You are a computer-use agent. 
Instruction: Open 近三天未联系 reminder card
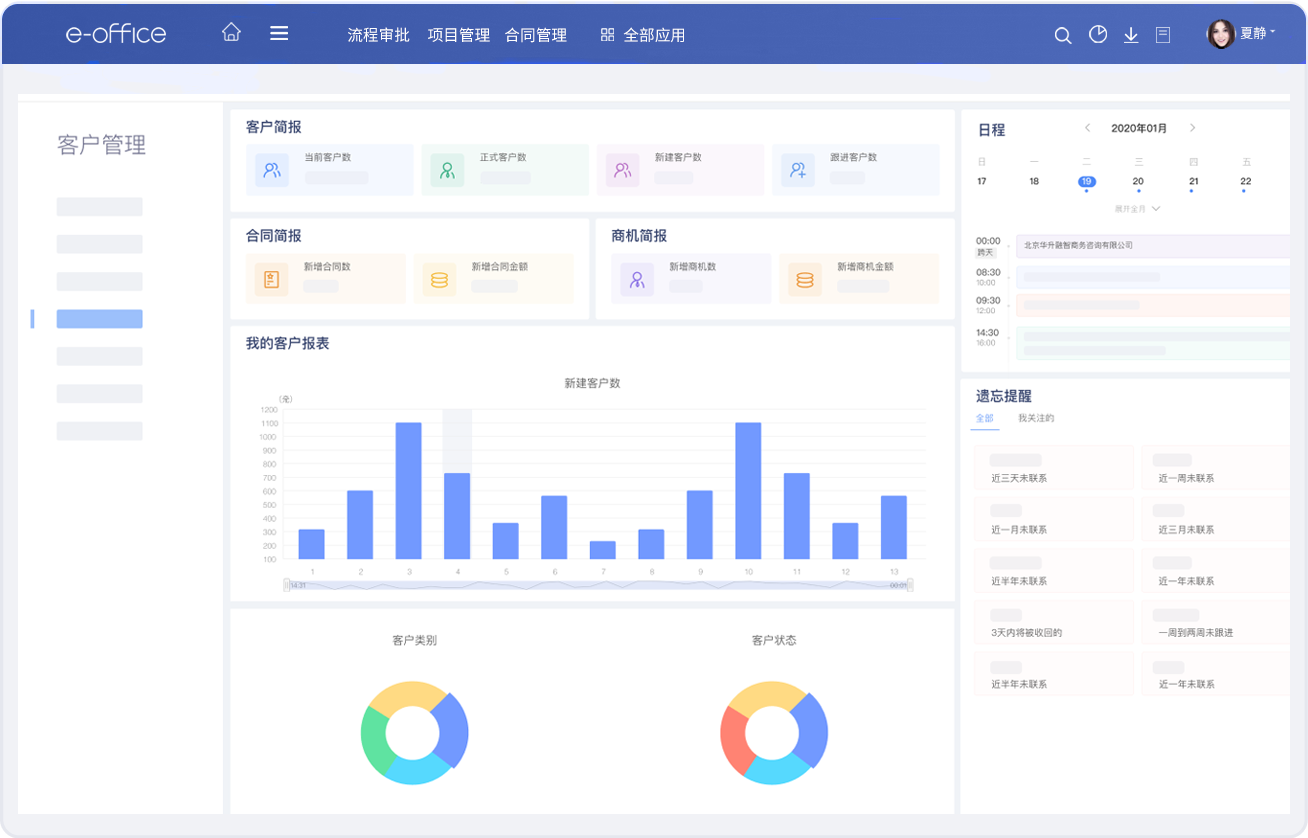coord(1053,468)
